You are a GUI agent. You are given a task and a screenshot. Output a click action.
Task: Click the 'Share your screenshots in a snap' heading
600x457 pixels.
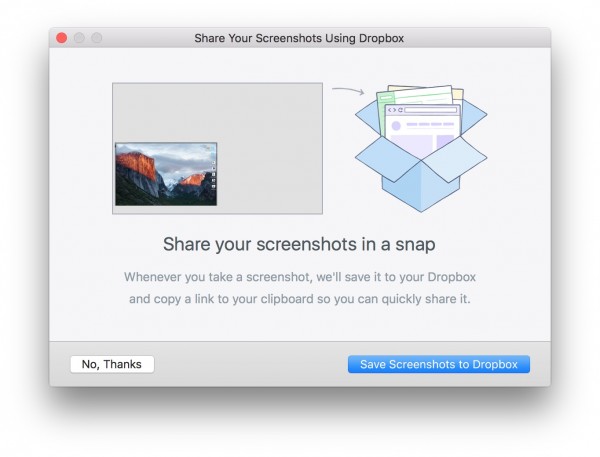299,244
